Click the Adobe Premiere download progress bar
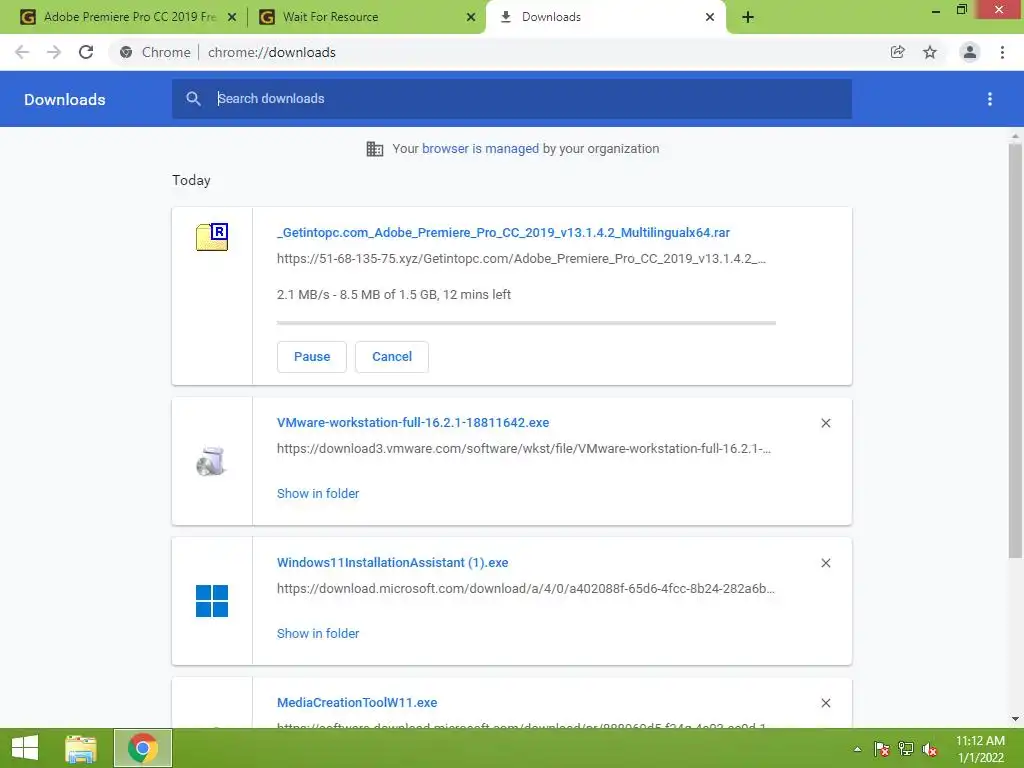Viewport: 1024px width, 768px height. point(526,323)
